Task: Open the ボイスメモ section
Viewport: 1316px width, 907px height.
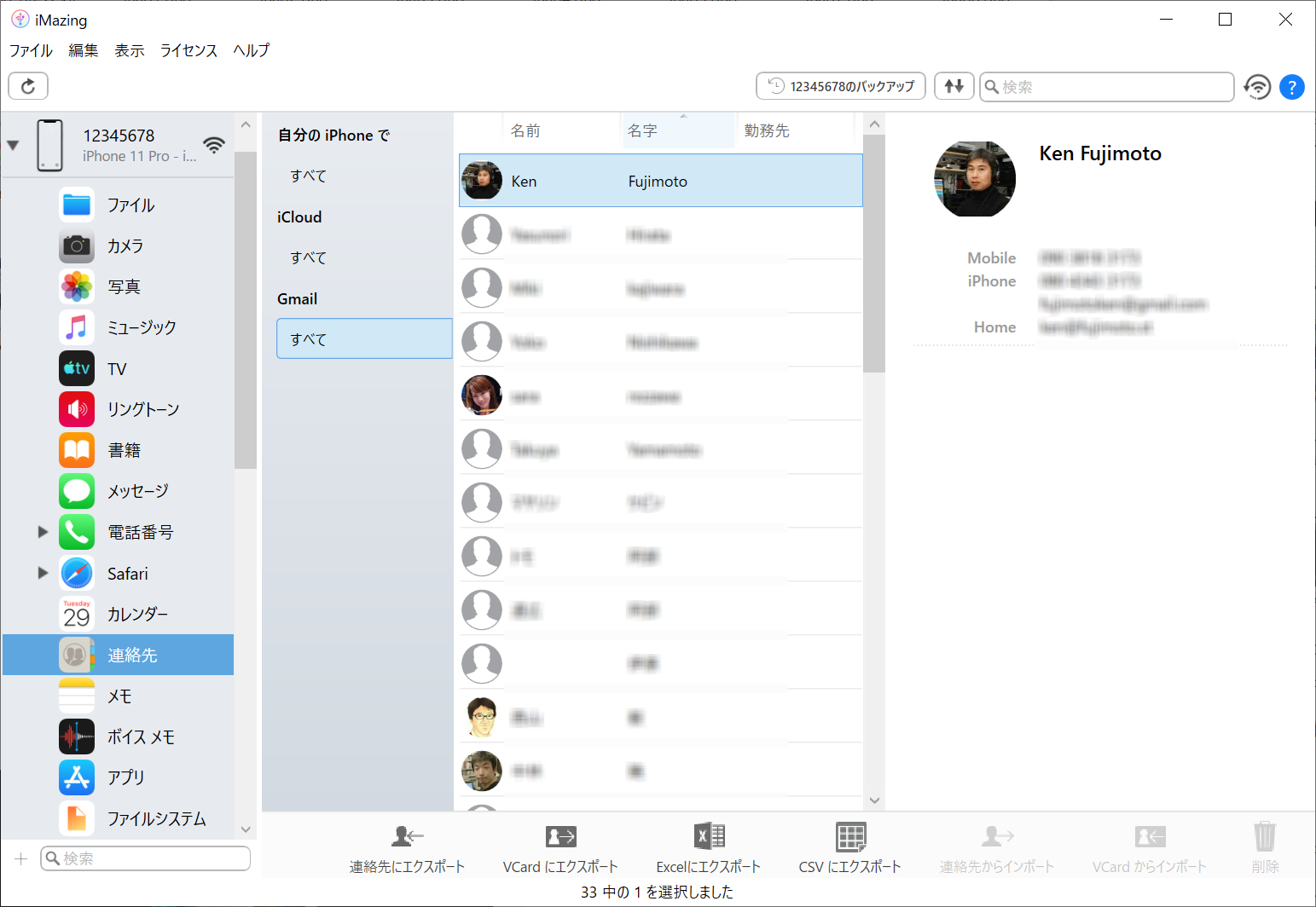Action: [118, 737]
